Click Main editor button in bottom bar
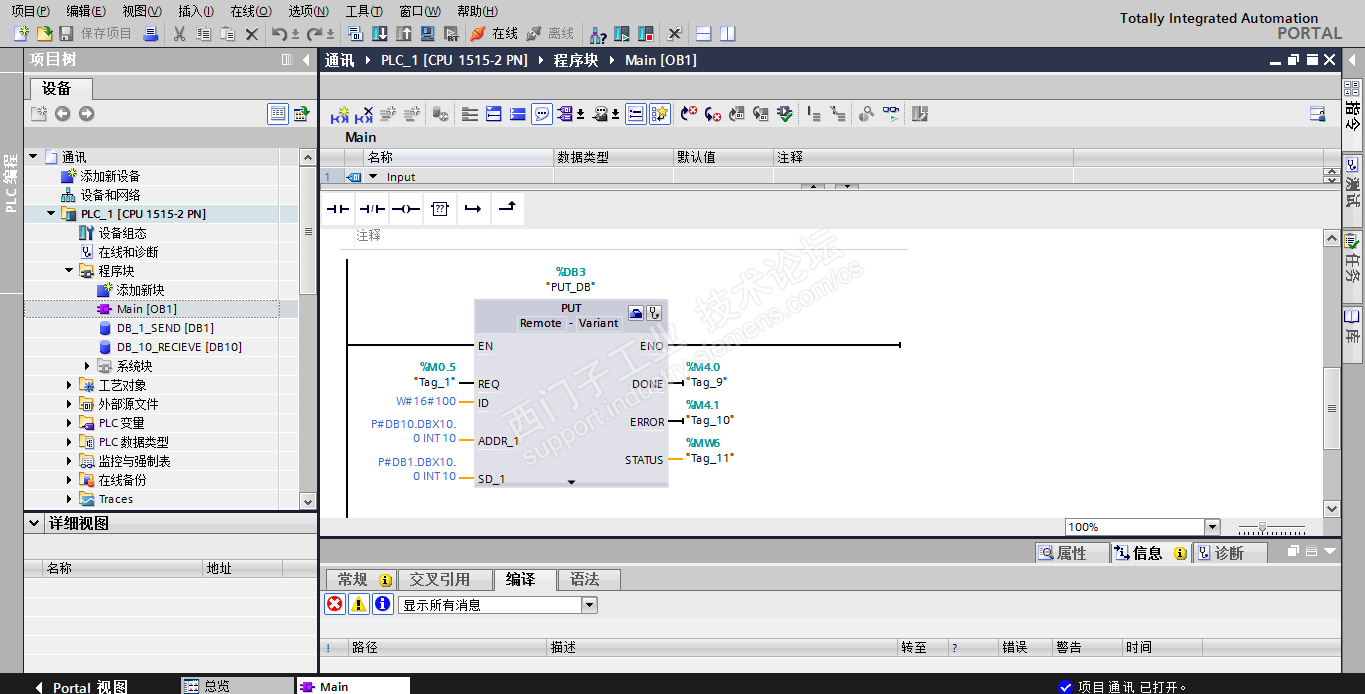 point(353,686)
